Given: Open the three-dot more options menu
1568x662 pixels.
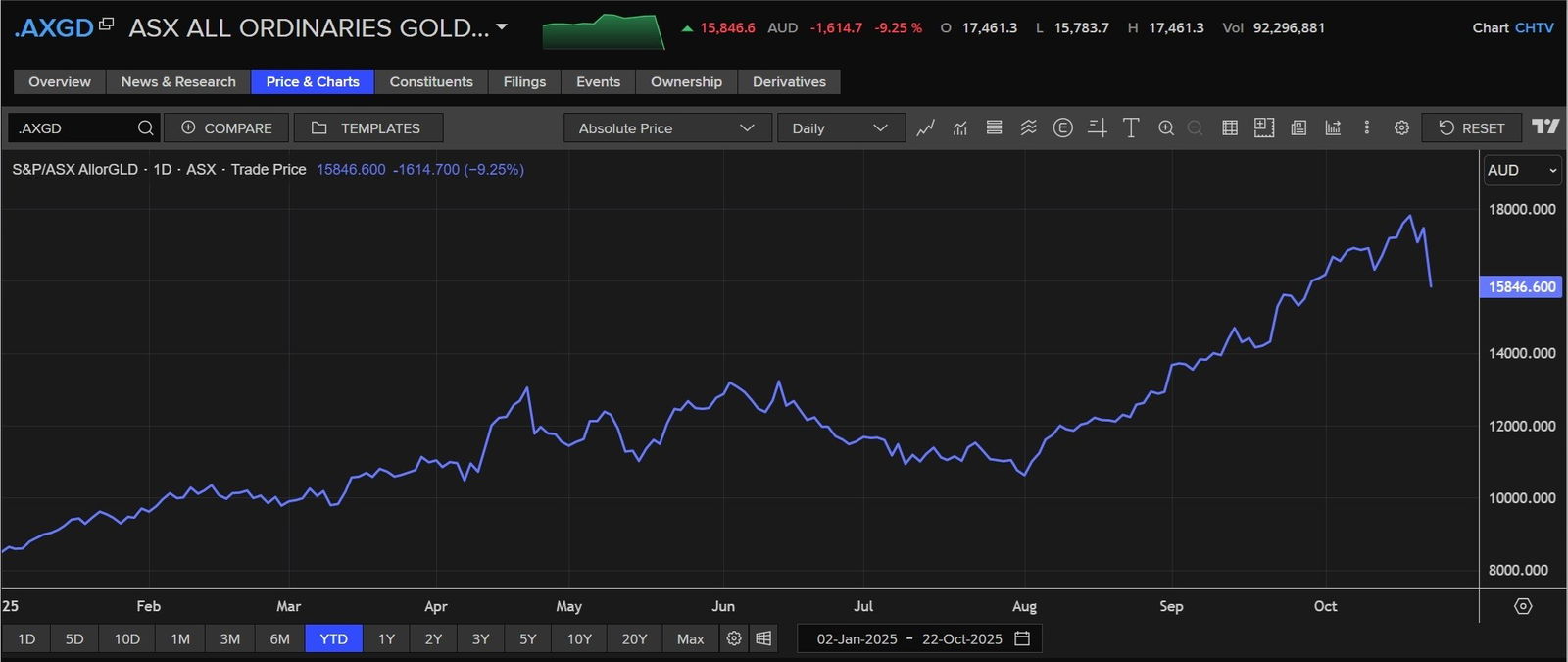Looking at the screenshot, I should pos(1366,128).
